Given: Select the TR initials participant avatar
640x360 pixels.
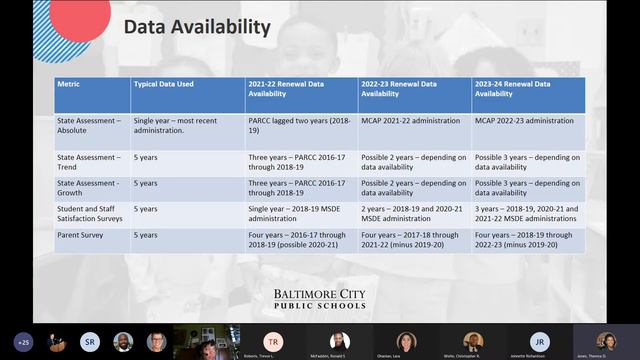Looking at the screenshot, I should (273, 342).
